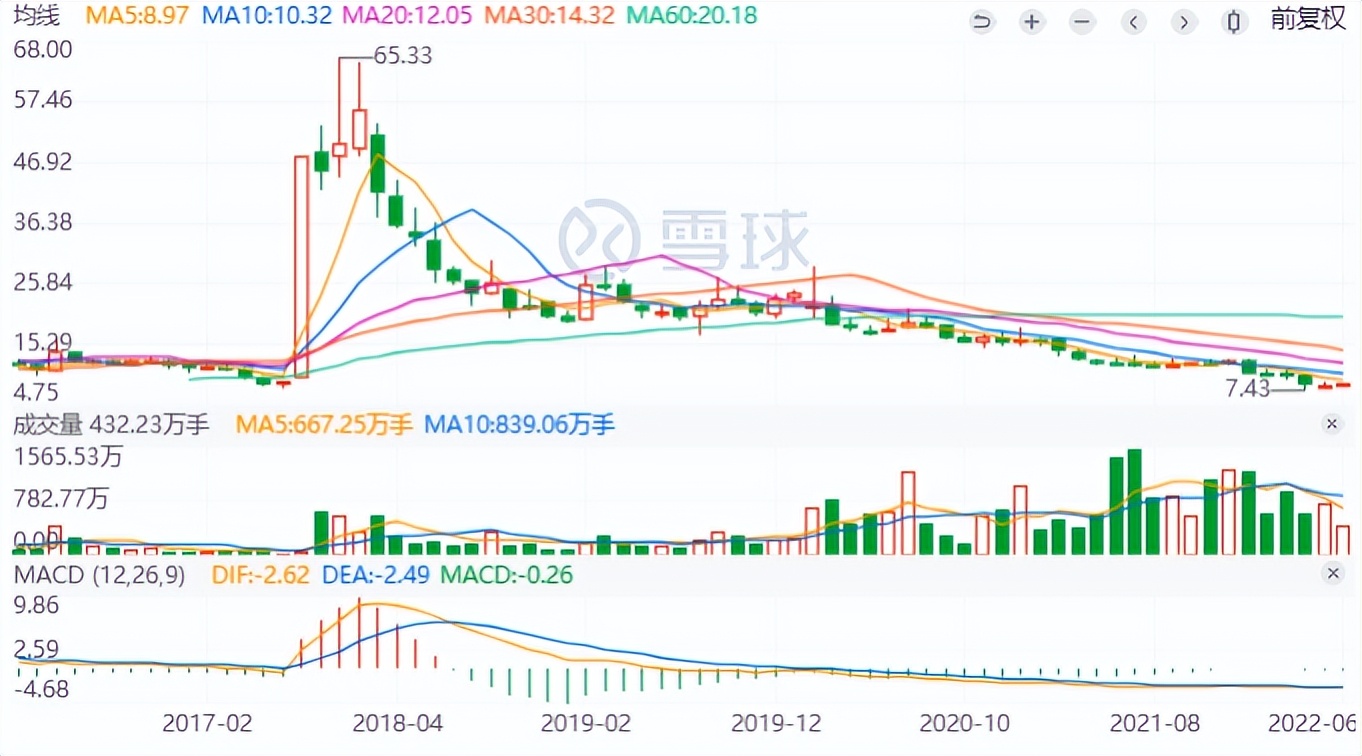Toggle the volume MA10:839.06万手 legend
Viewport: 1362px width, 756px height.
(x=521, y=424)
